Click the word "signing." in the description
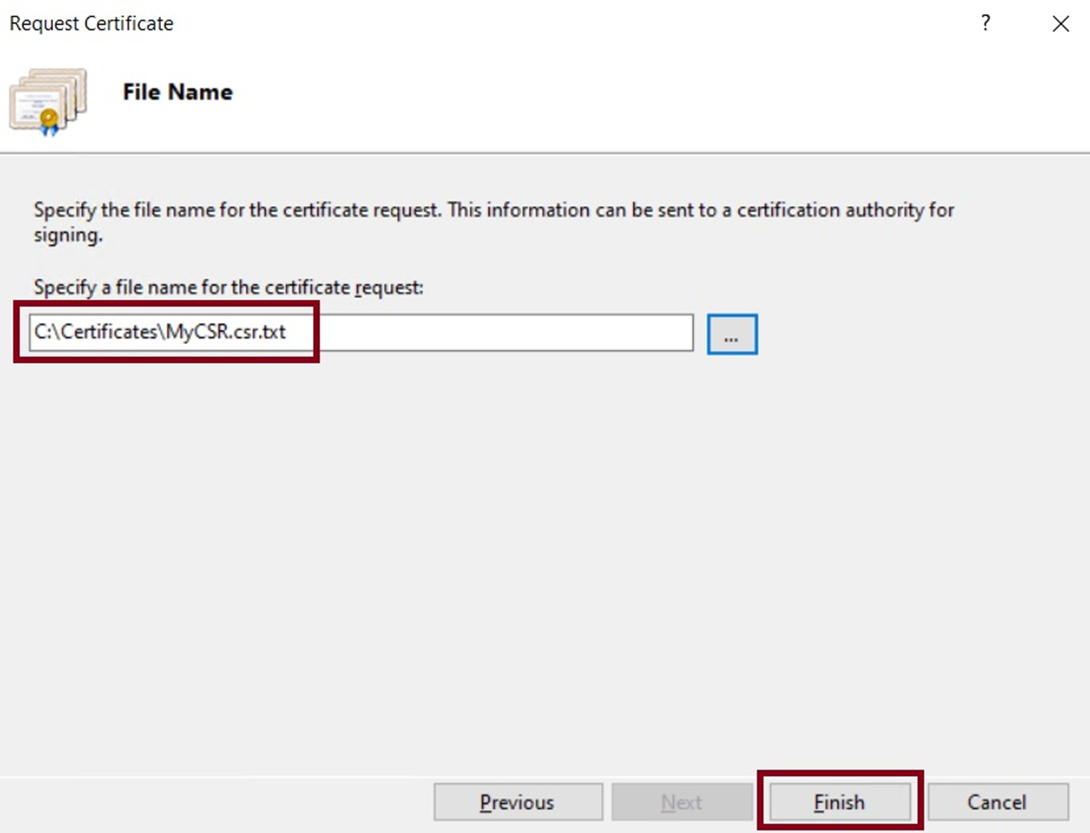Screen dimensions: 1090x833 pos(68,238)
